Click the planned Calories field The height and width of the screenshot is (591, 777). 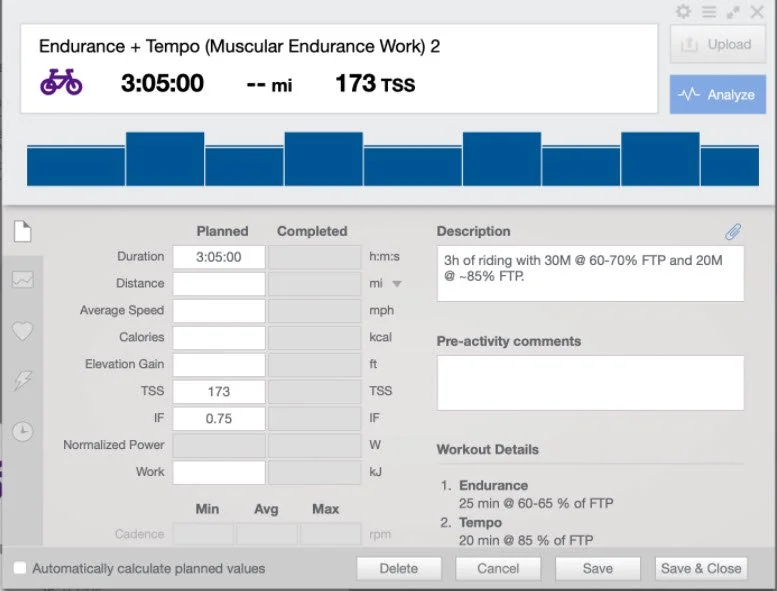click(x=219, y=337)
